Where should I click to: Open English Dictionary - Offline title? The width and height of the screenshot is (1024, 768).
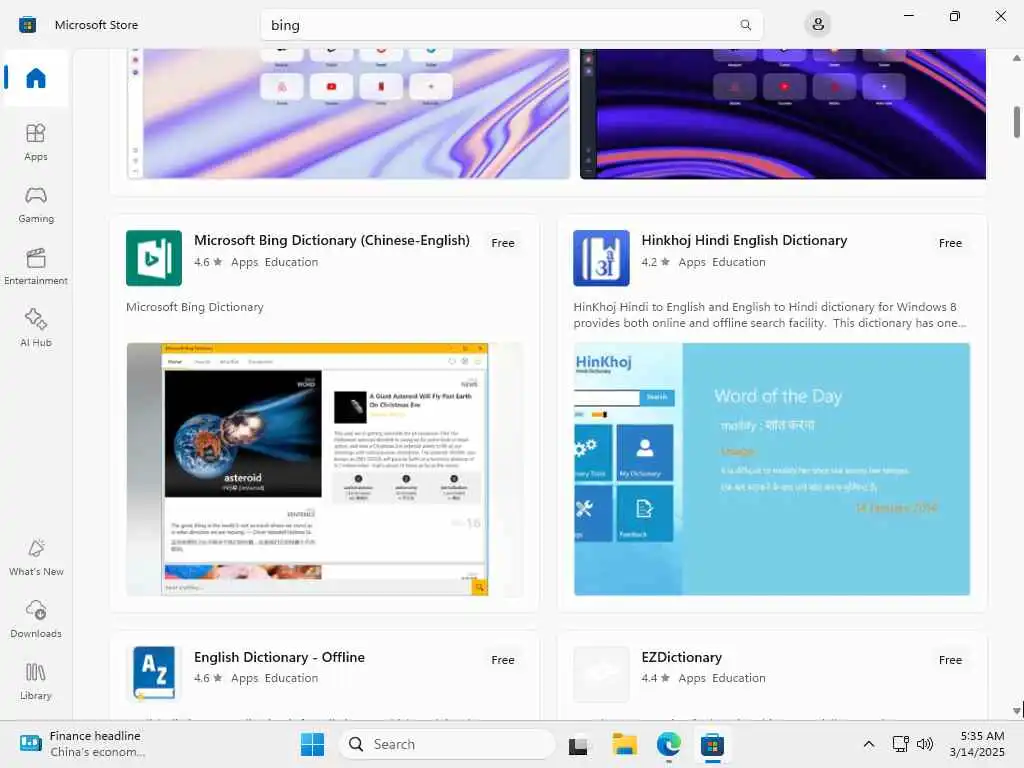280,657
